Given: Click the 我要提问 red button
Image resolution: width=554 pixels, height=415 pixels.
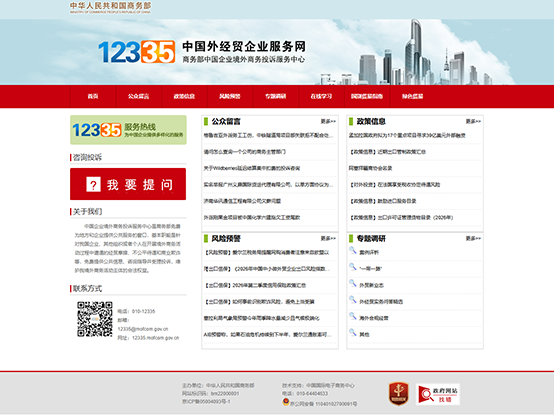Looking at the screenshot, I should [128, 184].
